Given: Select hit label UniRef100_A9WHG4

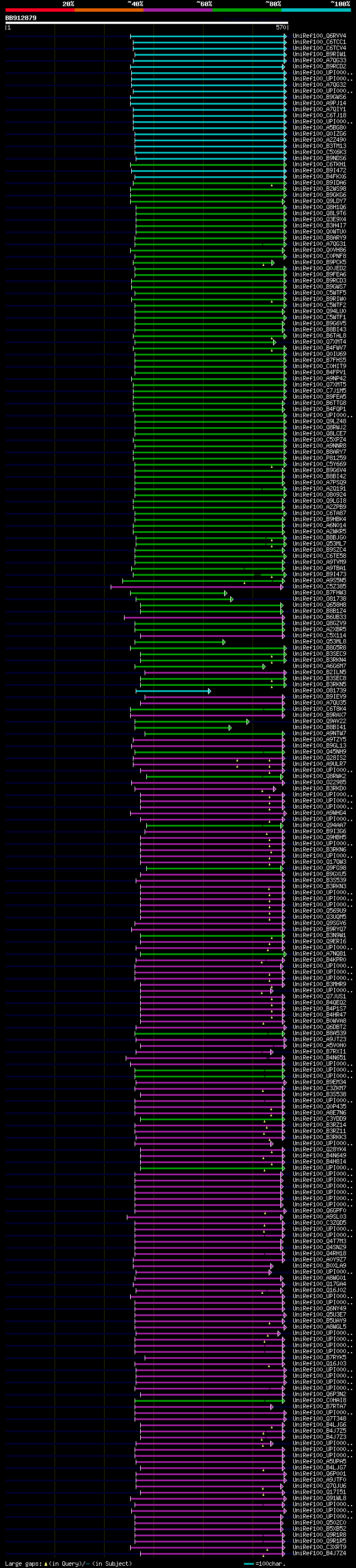Looking at the screenshot, I should click(319, 813).
